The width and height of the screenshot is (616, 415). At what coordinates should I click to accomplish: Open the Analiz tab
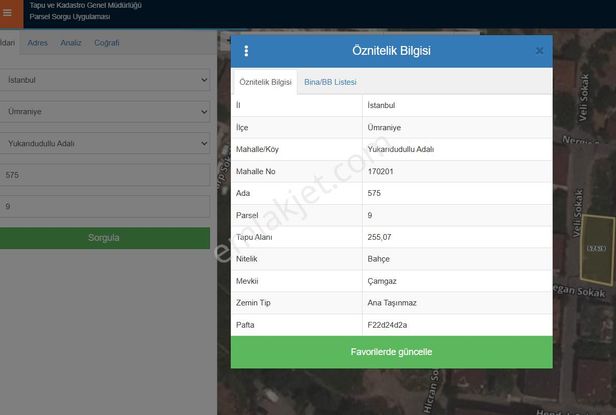click(x=71, y=43)
